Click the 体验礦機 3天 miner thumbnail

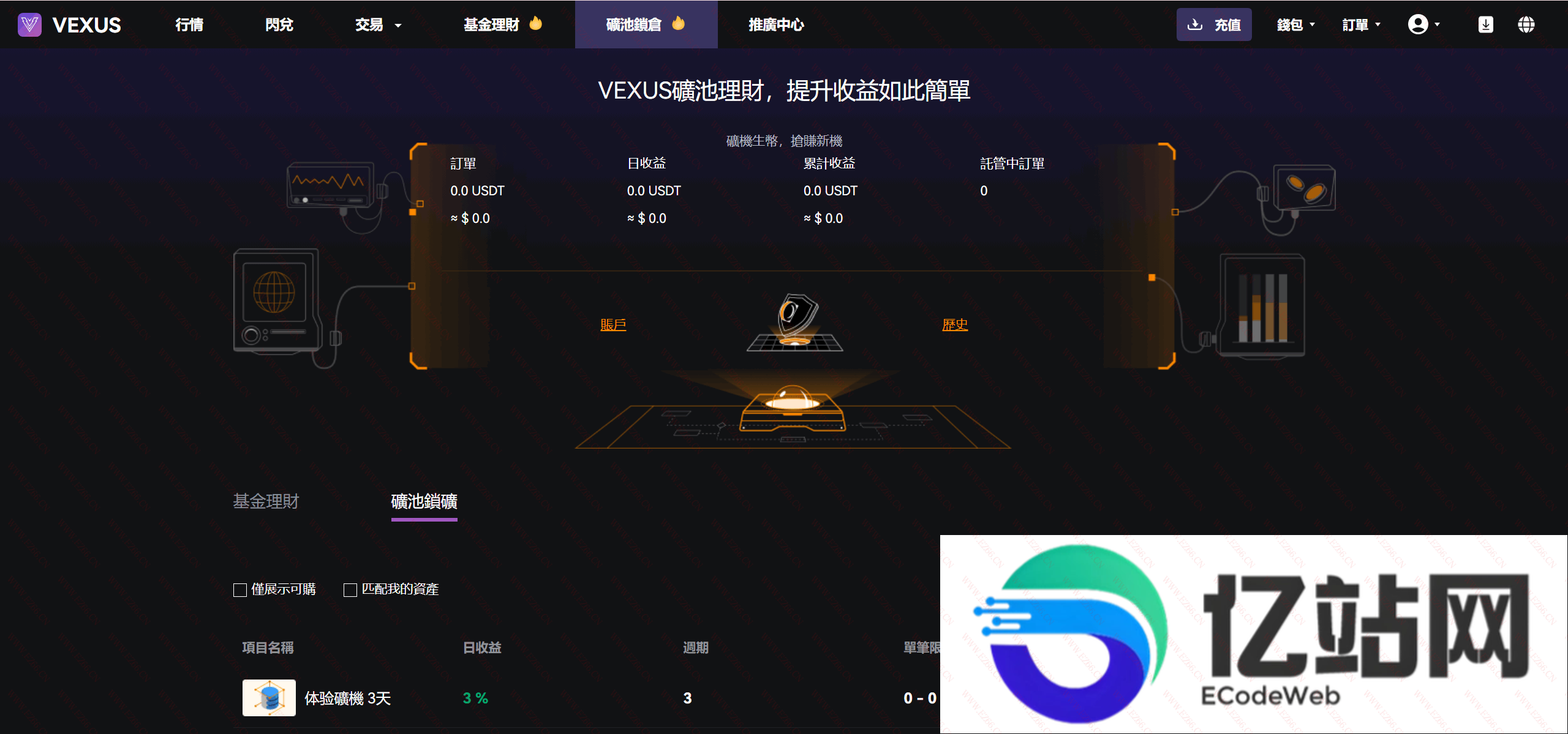[269, 698]
